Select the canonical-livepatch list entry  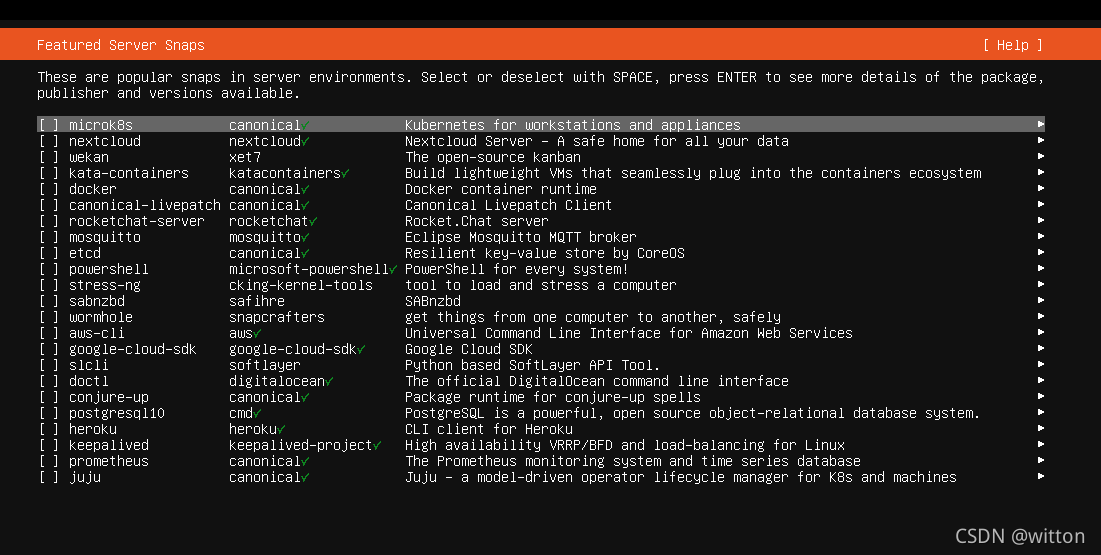[x=541, y=205]
